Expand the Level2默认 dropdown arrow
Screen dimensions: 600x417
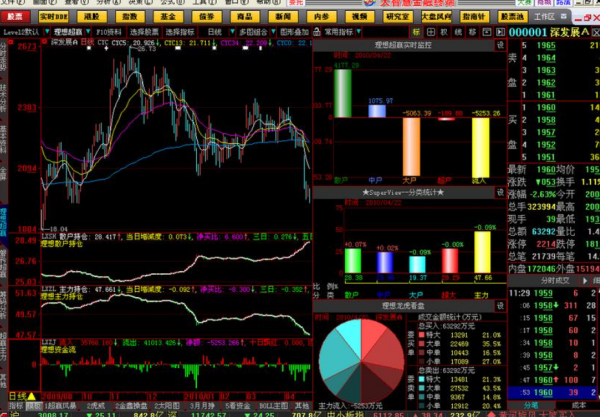pyautogui.click(x=47, y=32)
